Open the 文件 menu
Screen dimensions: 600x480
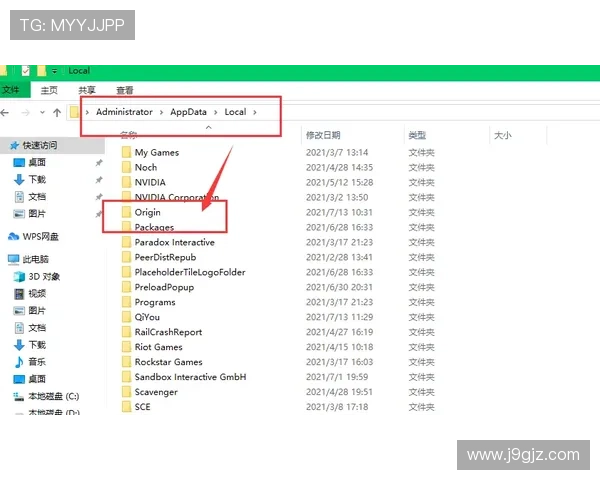(11, 90)
